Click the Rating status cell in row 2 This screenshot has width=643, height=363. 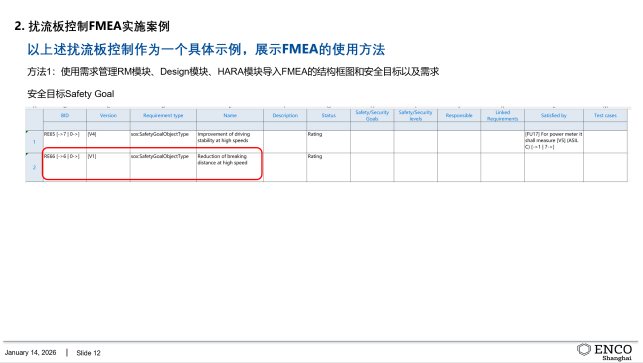328,167
